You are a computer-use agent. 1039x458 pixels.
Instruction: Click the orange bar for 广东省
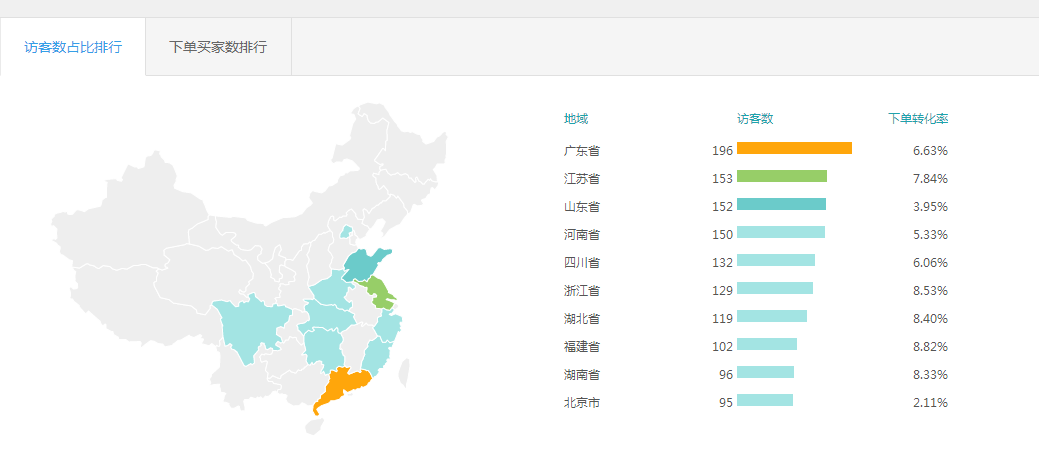[794, 148]
